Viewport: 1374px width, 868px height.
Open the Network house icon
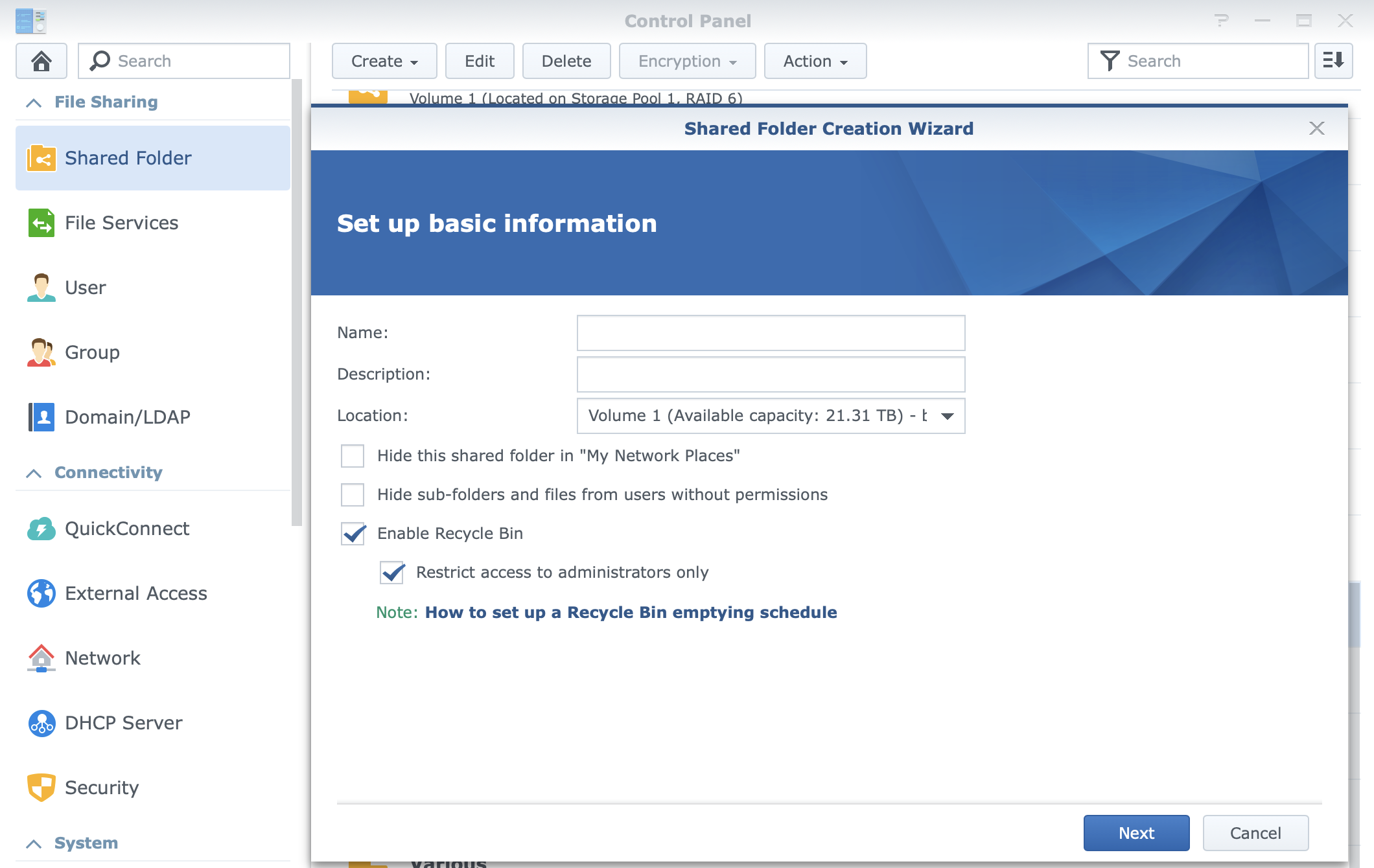point(41,658)
